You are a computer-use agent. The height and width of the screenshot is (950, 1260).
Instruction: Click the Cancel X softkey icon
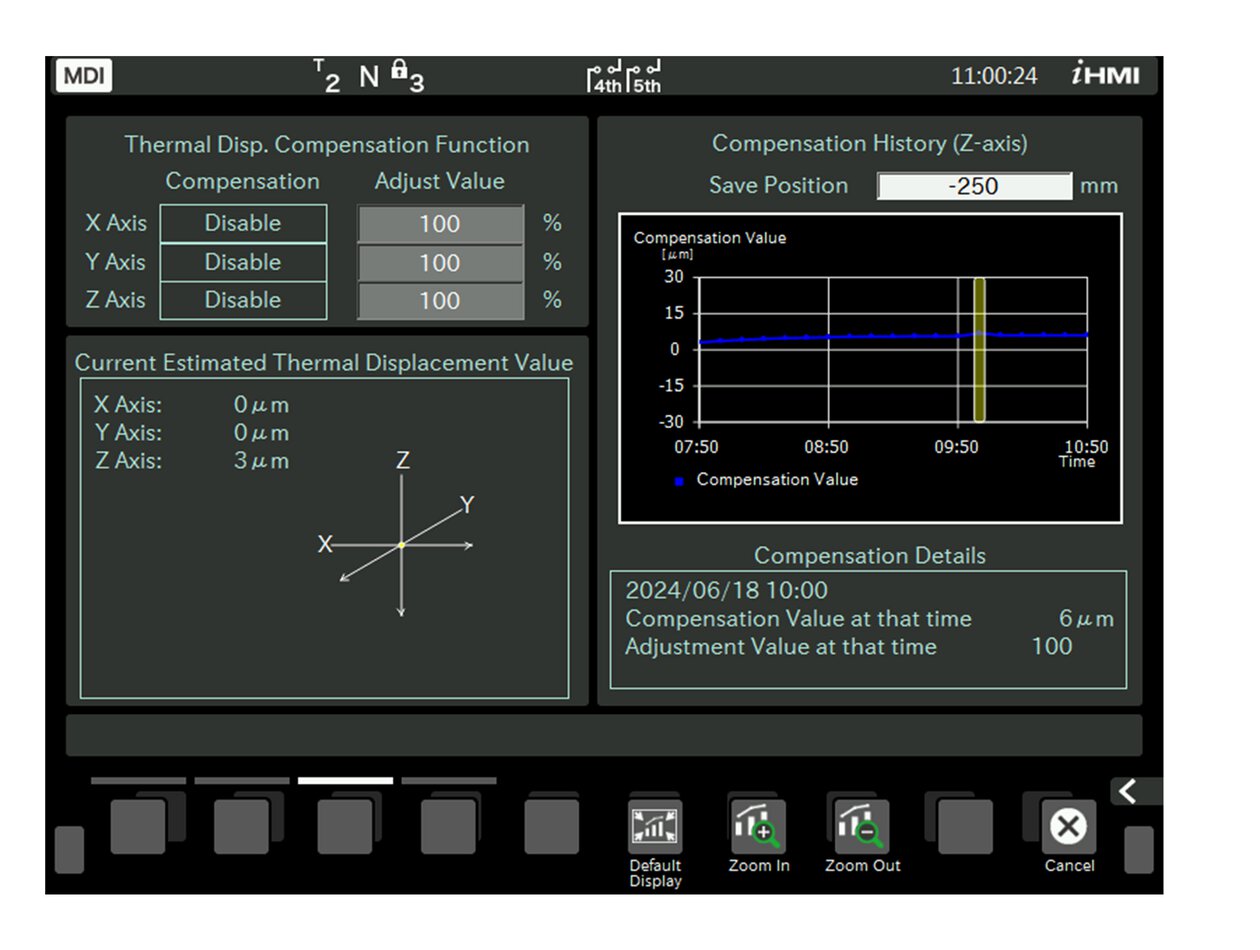click(1068, 826)
